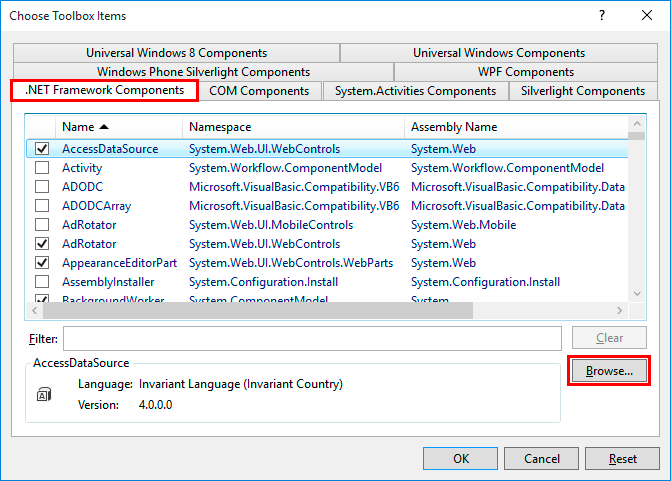This screenshot has width=671, height=481.
Task: Uncheck the AdRotator WebControls checkbox
Action: (x=42, y=243)
